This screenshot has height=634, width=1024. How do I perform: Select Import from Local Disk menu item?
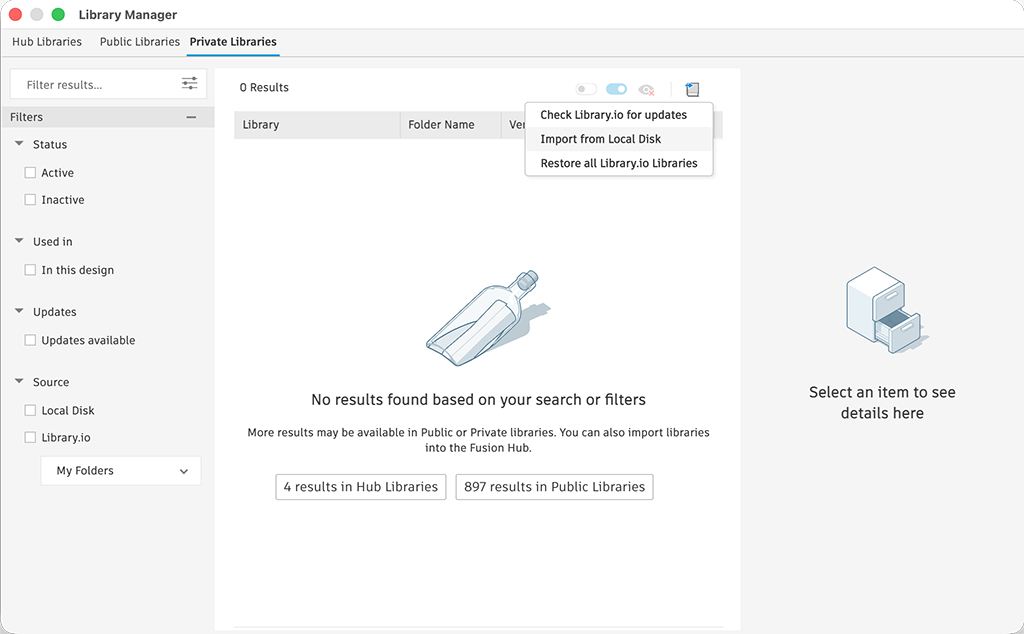coord(601,139)
